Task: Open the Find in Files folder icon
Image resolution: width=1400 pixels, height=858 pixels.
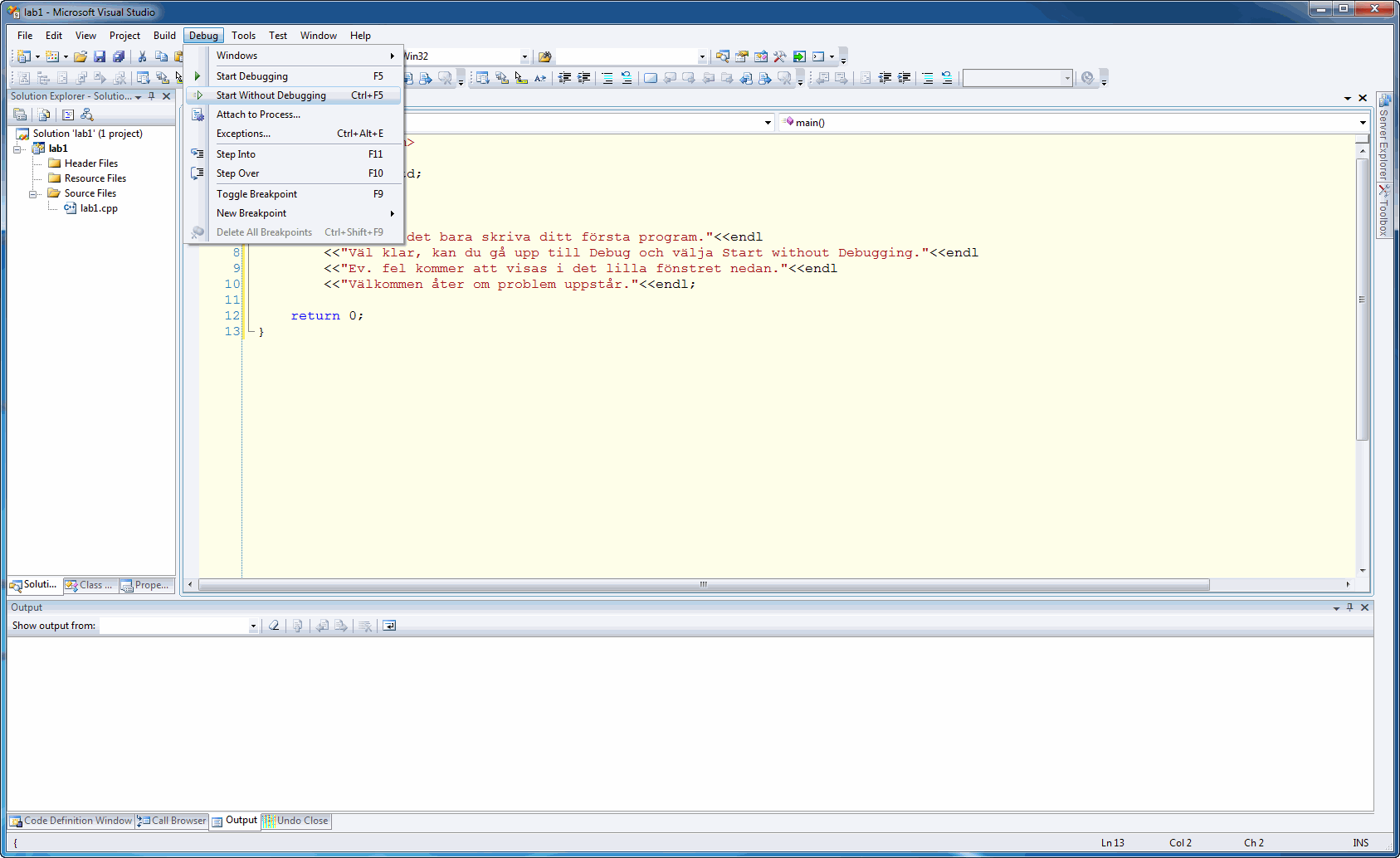Action: click(544, 56)
